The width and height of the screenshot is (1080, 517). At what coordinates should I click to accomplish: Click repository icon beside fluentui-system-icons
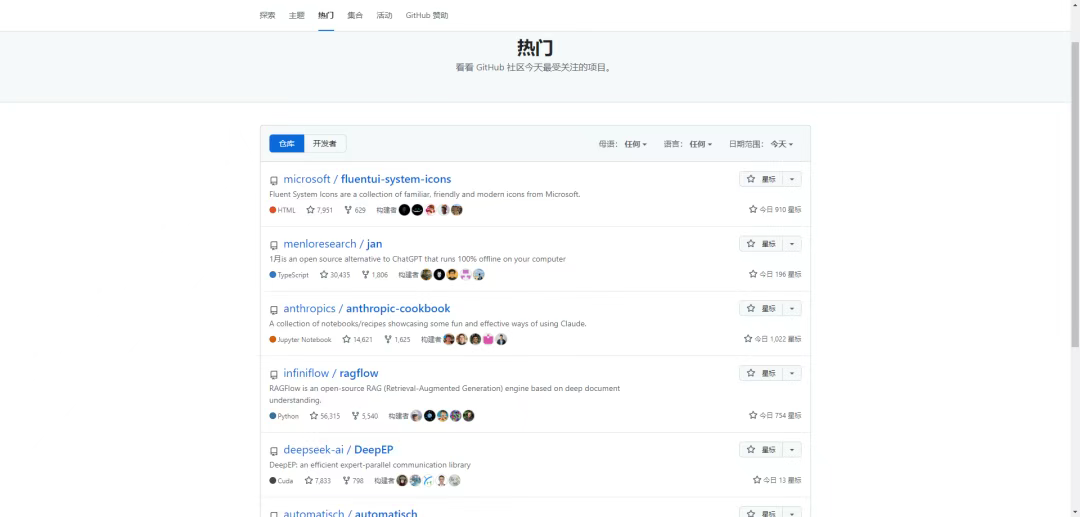tap(273, 180)
